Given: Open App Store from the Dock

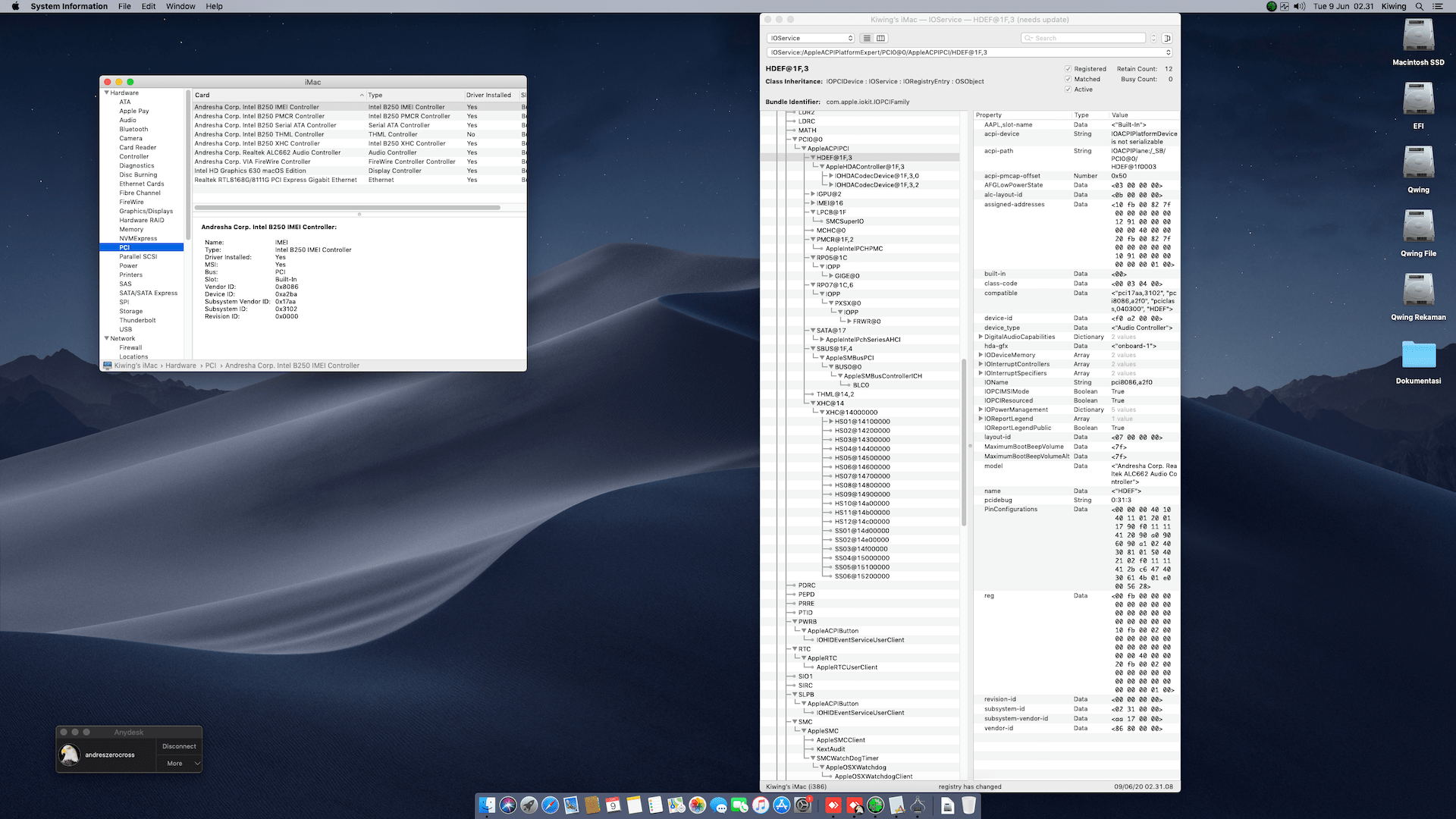Looking at the screenshot, I should coord(781,806).
